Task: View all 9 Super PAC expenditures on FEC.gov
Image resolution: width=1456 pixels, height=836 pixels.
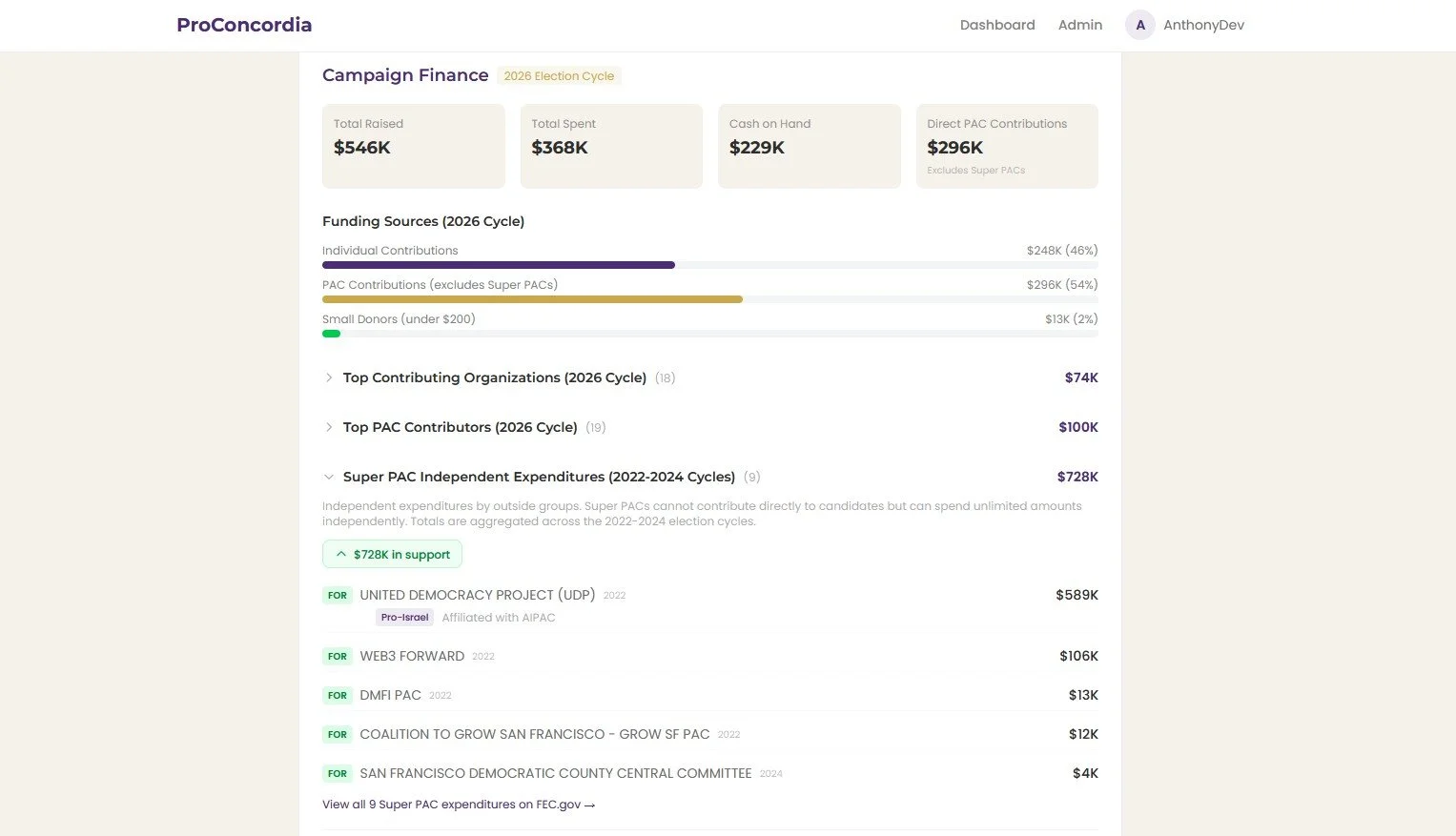Action: point(459,805)
